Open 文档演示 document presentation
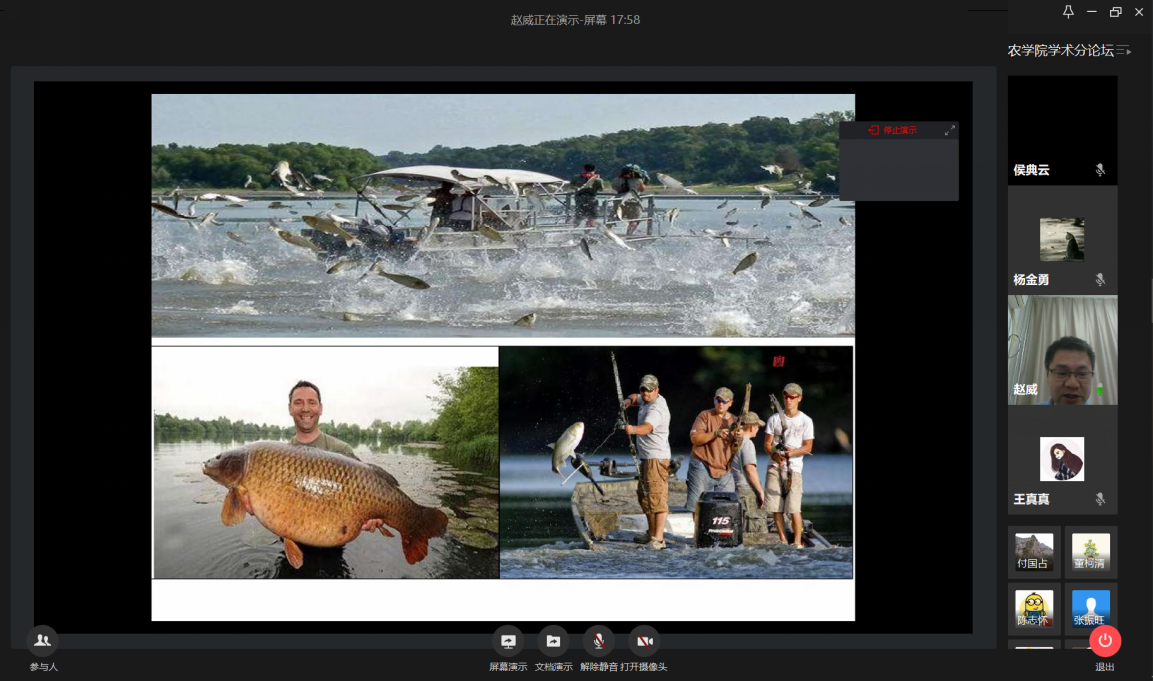 click(553, 642)
